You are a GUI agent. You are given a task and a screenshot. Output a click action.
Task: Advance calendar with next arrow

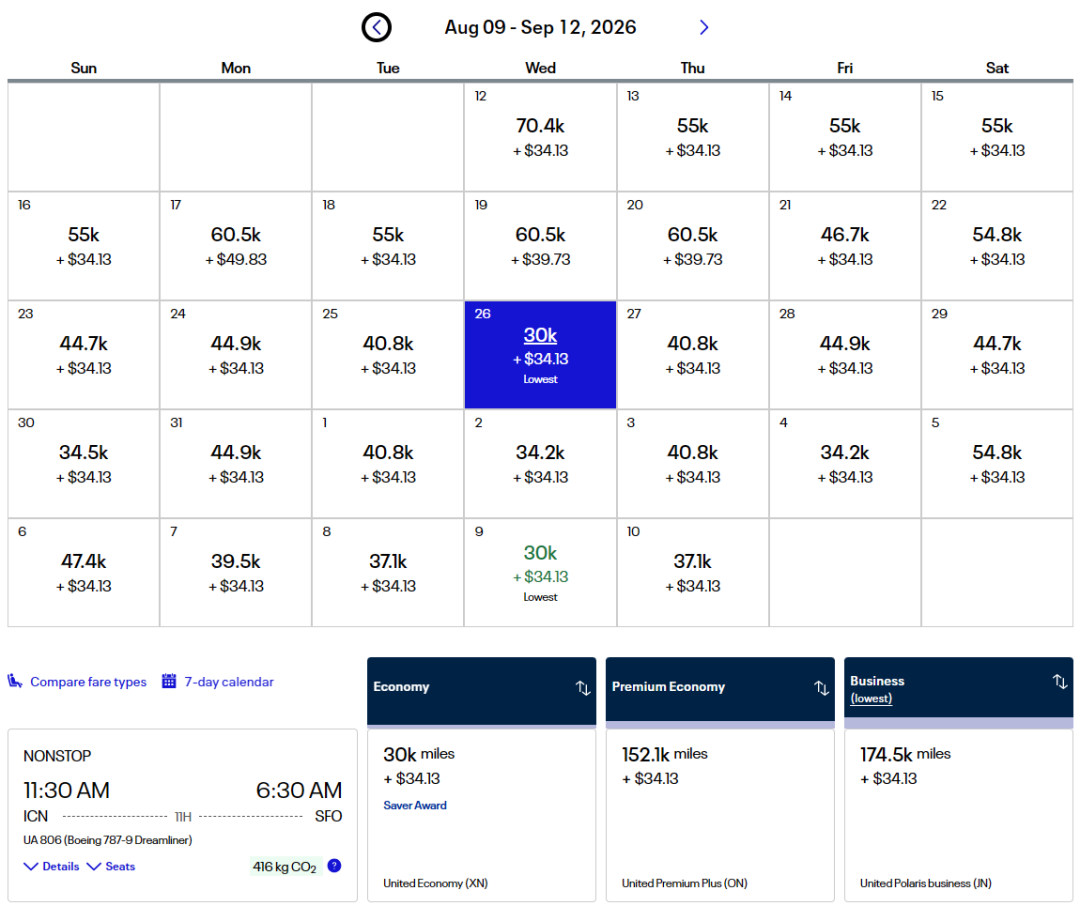pyautogui.click(x=704, y=27)
